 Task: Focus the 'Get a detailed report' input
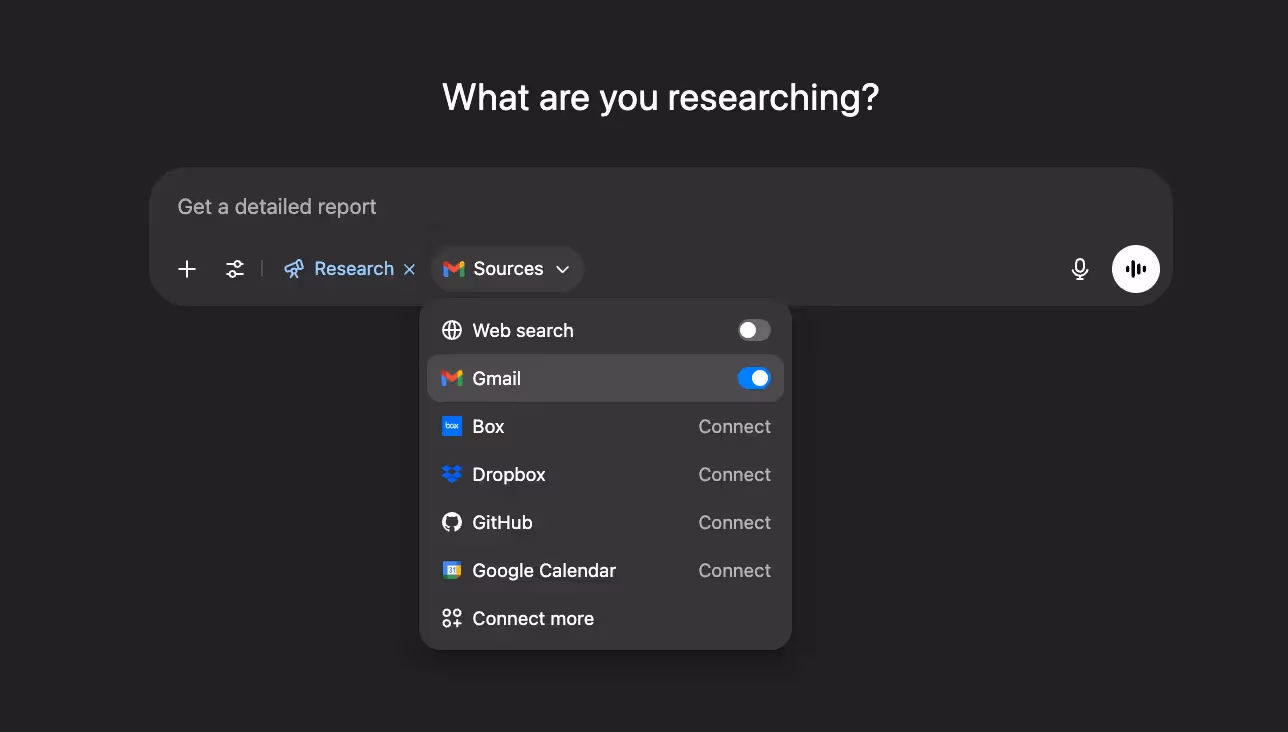click(660, 207)
